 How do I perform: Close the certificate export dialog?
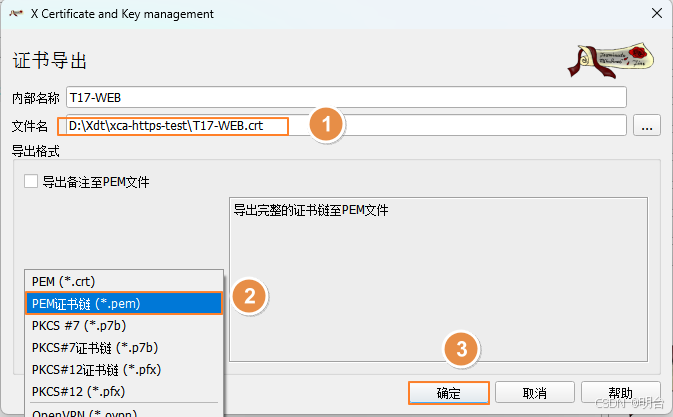point(657,13)
